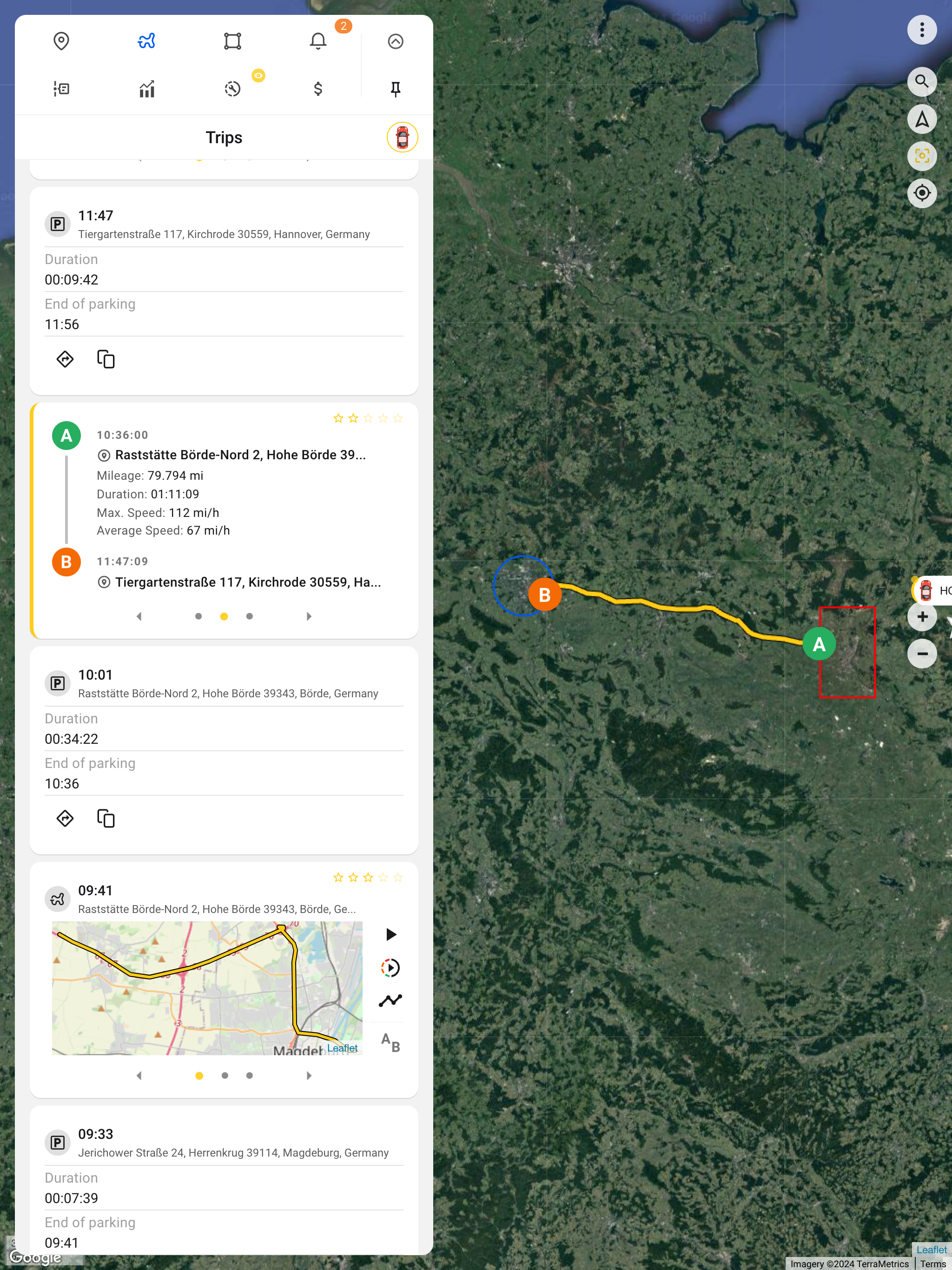Screen dimensions: 952x1270
Task: Open the statistics chart icon
Action: [x=147, y=89]
